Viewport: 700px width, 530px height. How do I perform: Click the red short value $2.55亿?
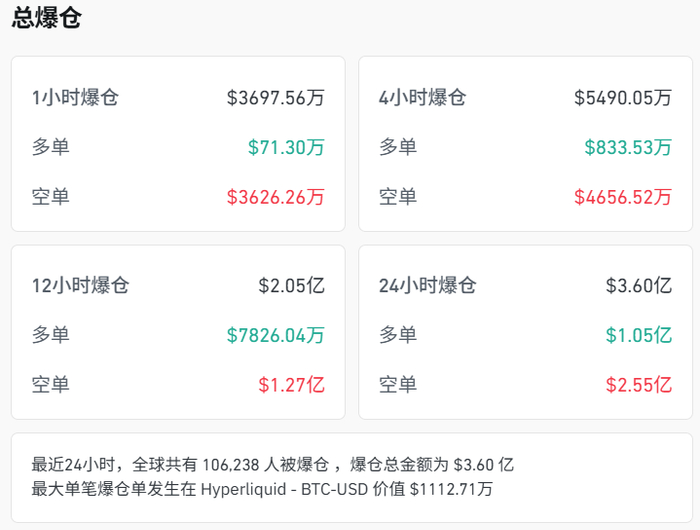[x=638, y=384]
